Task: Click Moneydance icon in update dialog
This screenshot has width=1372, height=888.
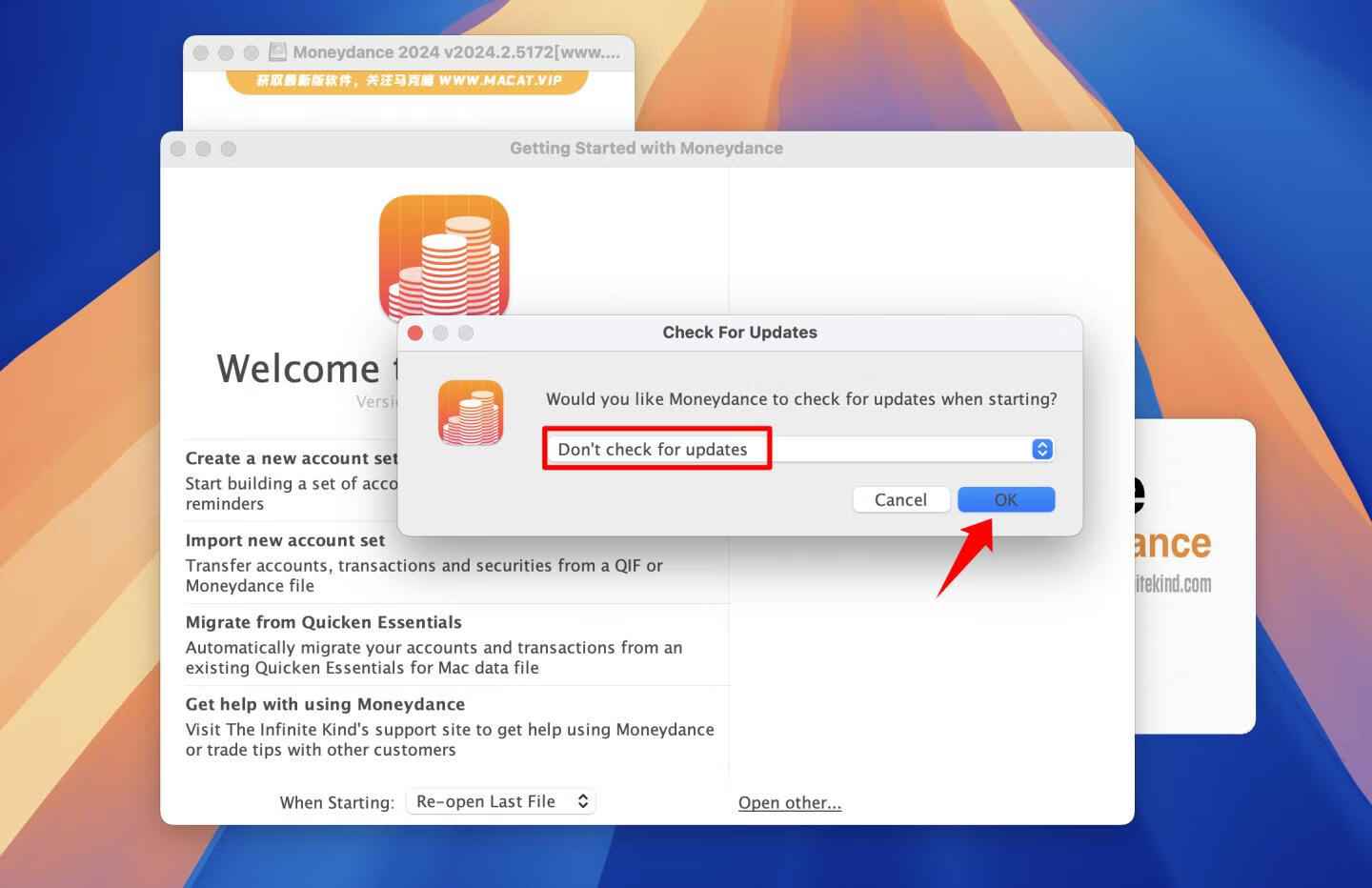Action: (x=471, y=413)
